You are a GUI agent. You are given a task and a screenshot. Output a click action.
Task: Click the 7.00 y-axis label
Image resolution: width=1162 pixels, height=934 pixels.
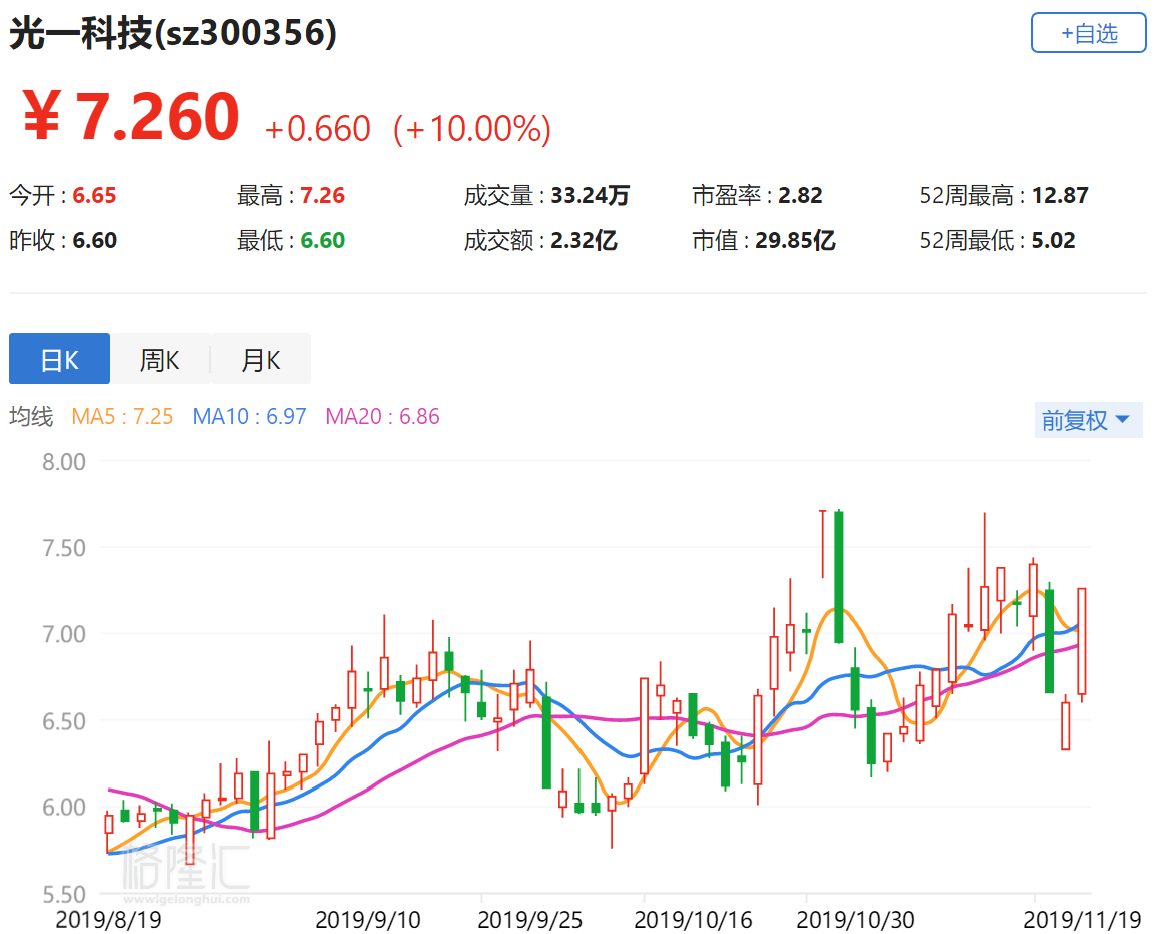pyautogui.click(x=64, y=634)
